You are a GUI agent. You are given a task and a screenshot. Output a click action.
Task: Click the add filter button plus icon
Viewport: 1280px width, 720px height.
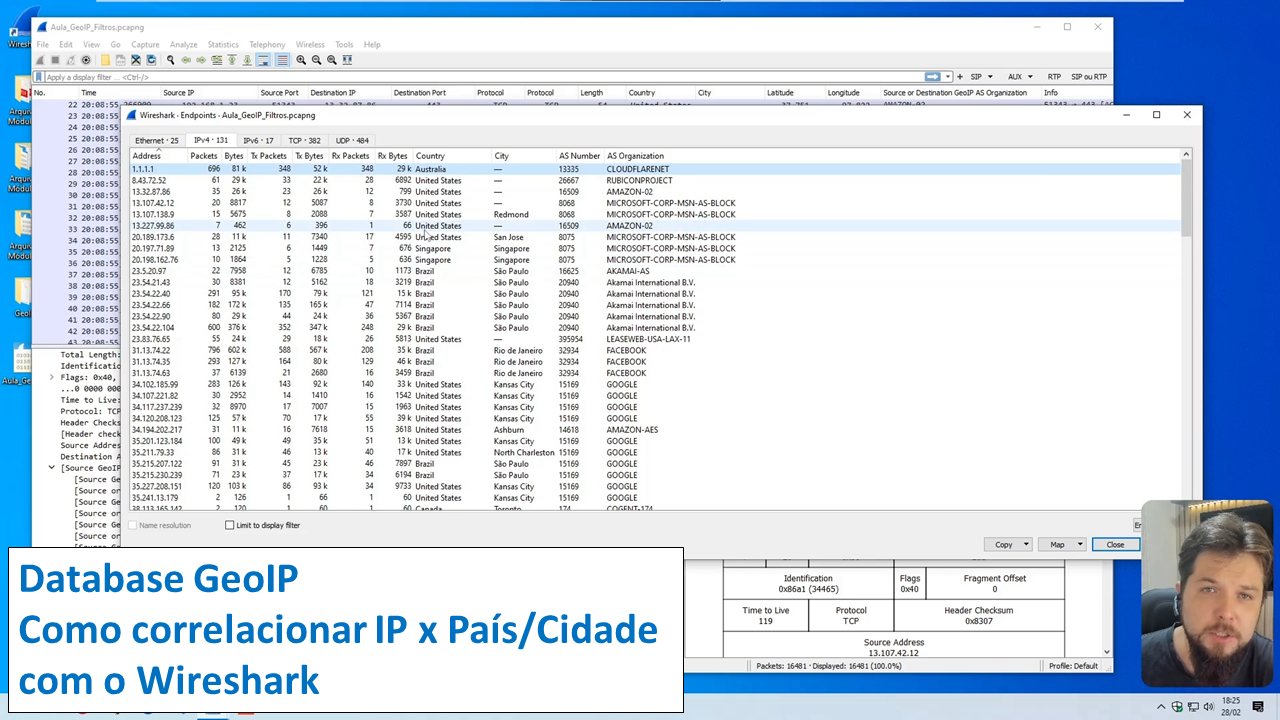tap(960, 77)
